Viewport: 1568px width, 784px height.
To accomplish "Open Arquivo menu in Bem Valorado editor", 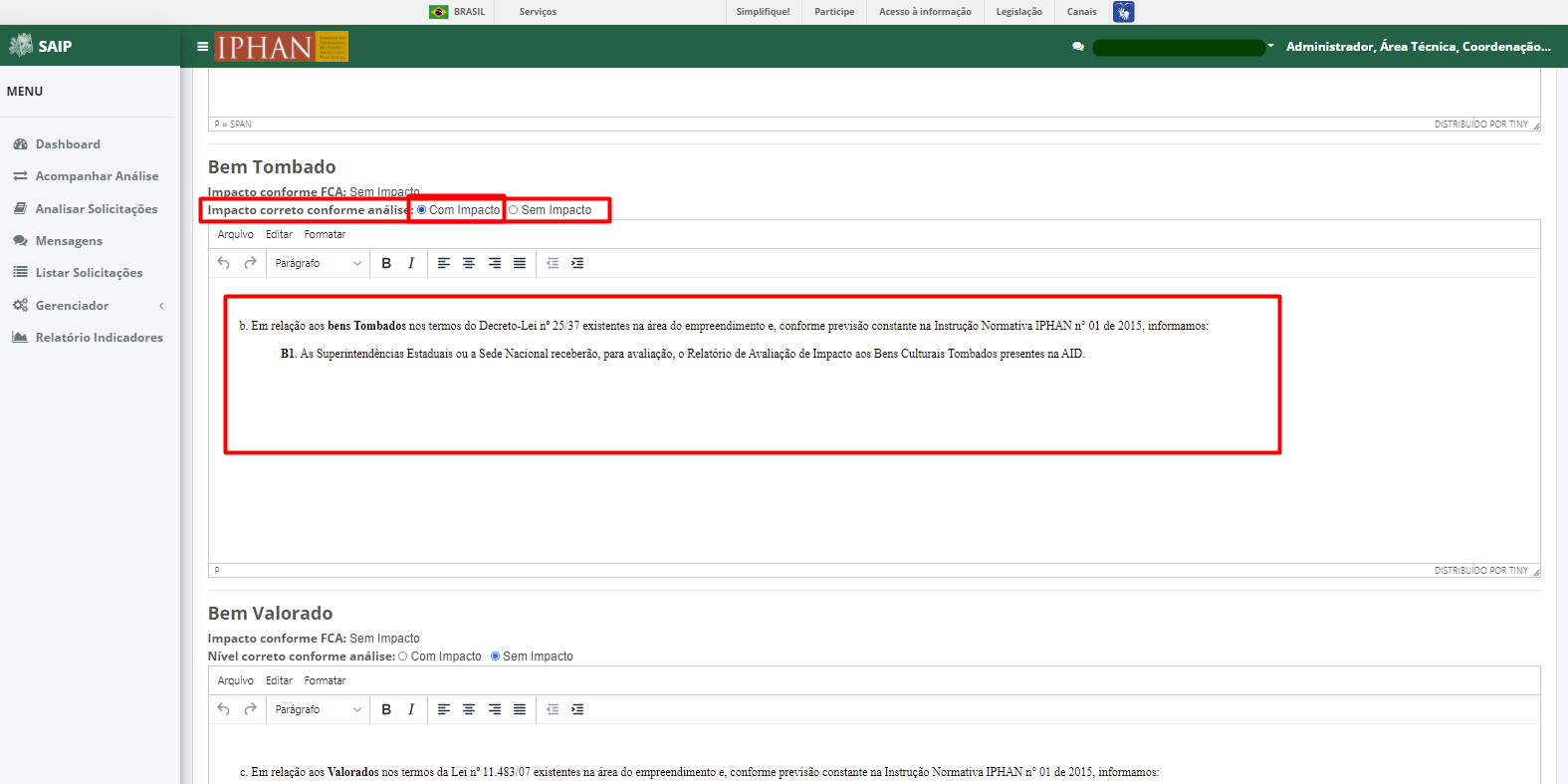I will (x=236, y=680).
